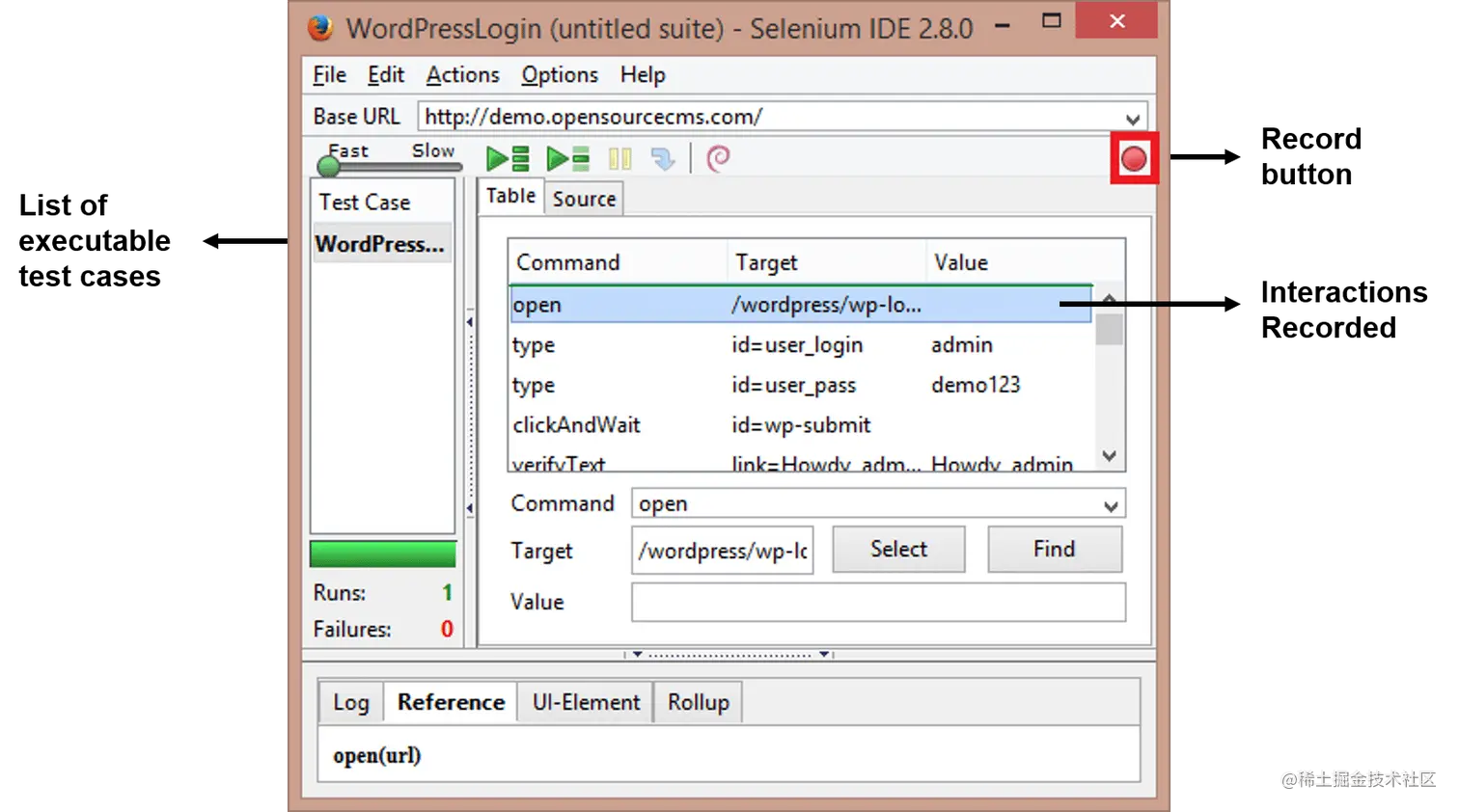Click the green test progress bar

pyautogui.click(x=382, y=555)
